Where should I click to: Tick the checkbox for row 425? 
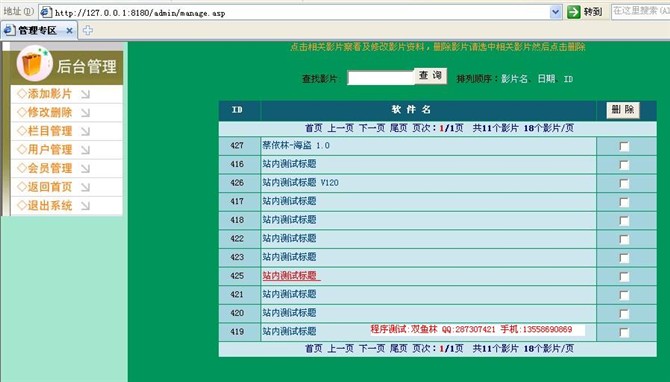pyautogui.click(x=624, y=277)
